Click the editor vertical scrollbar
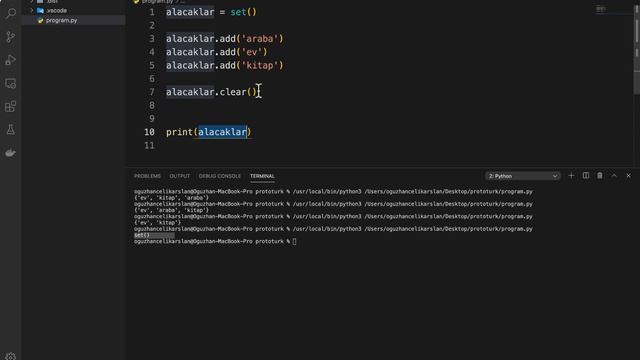This screenshot has width=640, height=360. point(637,49)
